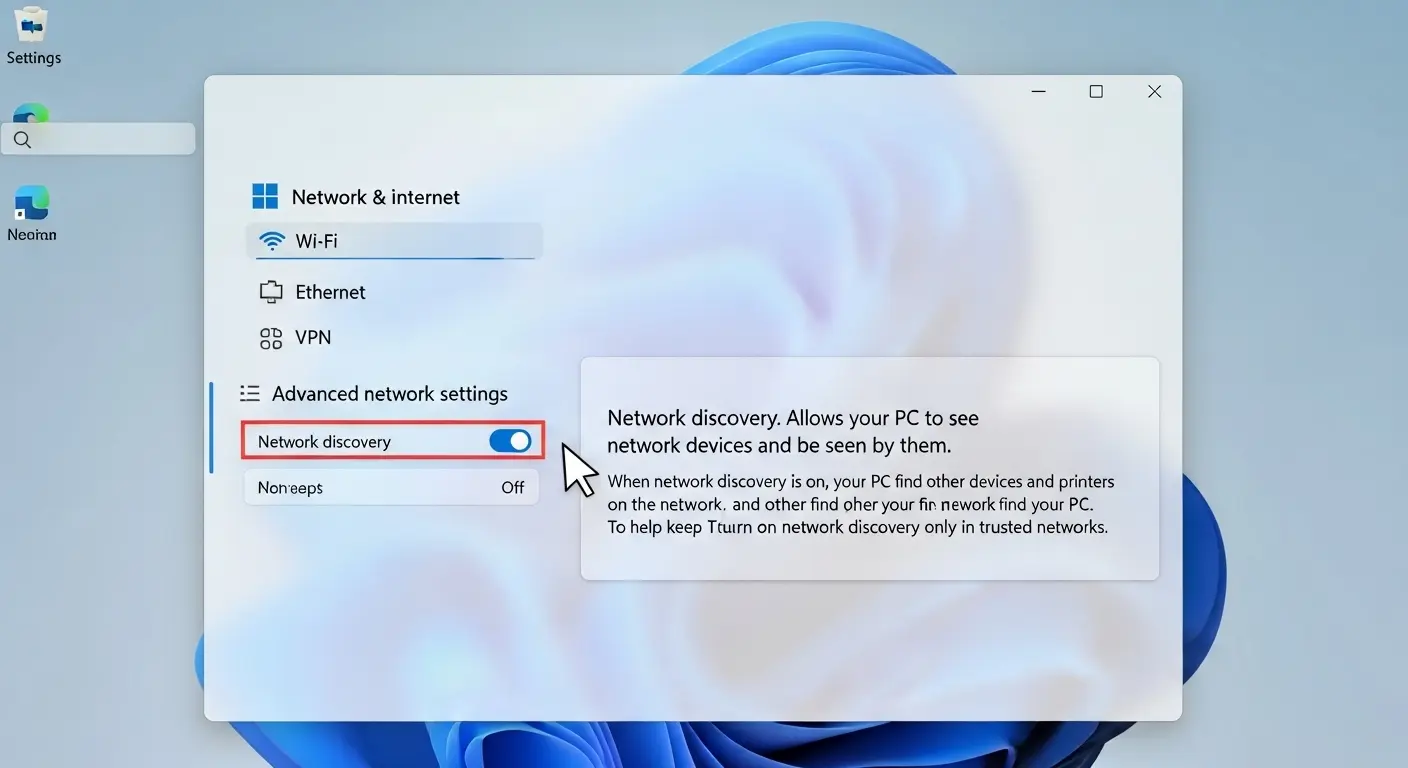Click the VPN icon
The width and height of the screenshot is (1408, 768).
(271, 338)
